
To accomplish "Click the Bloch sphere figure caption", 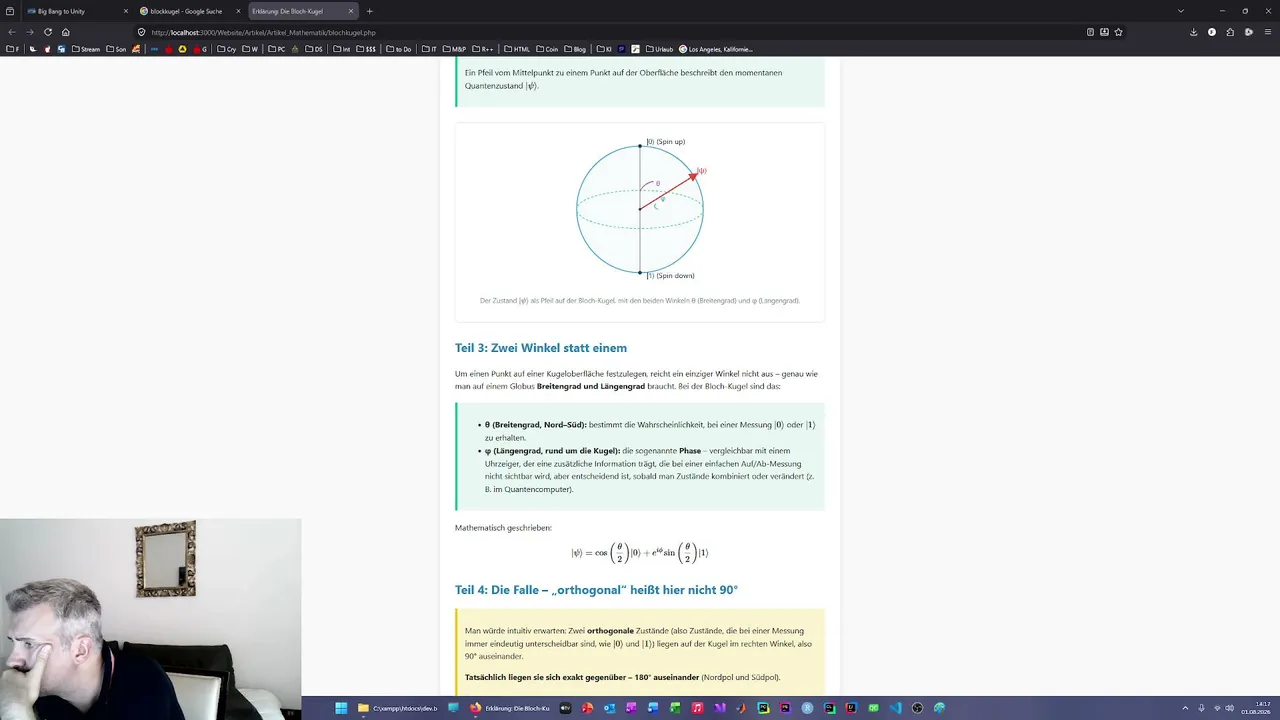I will tap(640, 300).
